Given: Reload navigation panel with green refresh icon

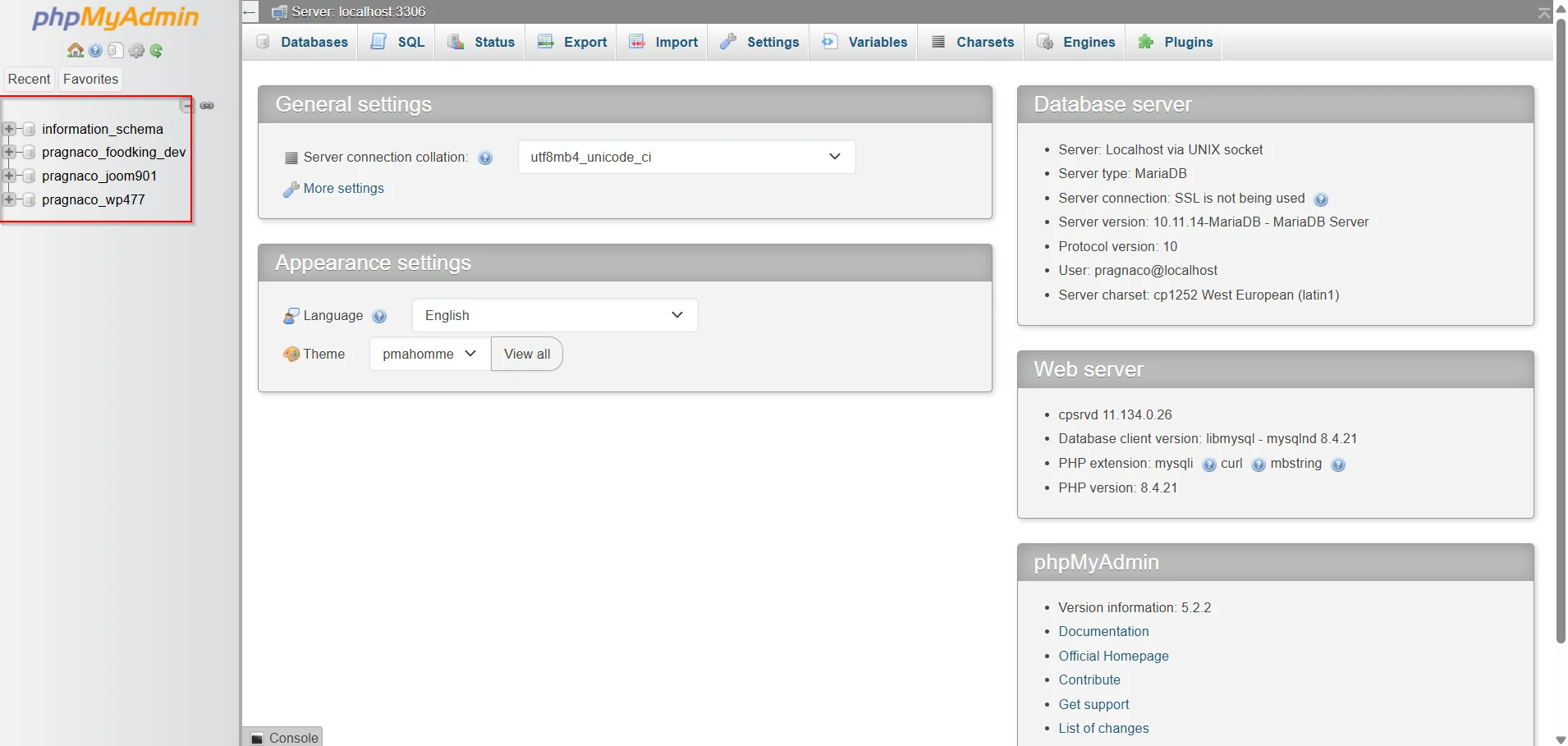Looking at the screenshot, I should 156,51.
